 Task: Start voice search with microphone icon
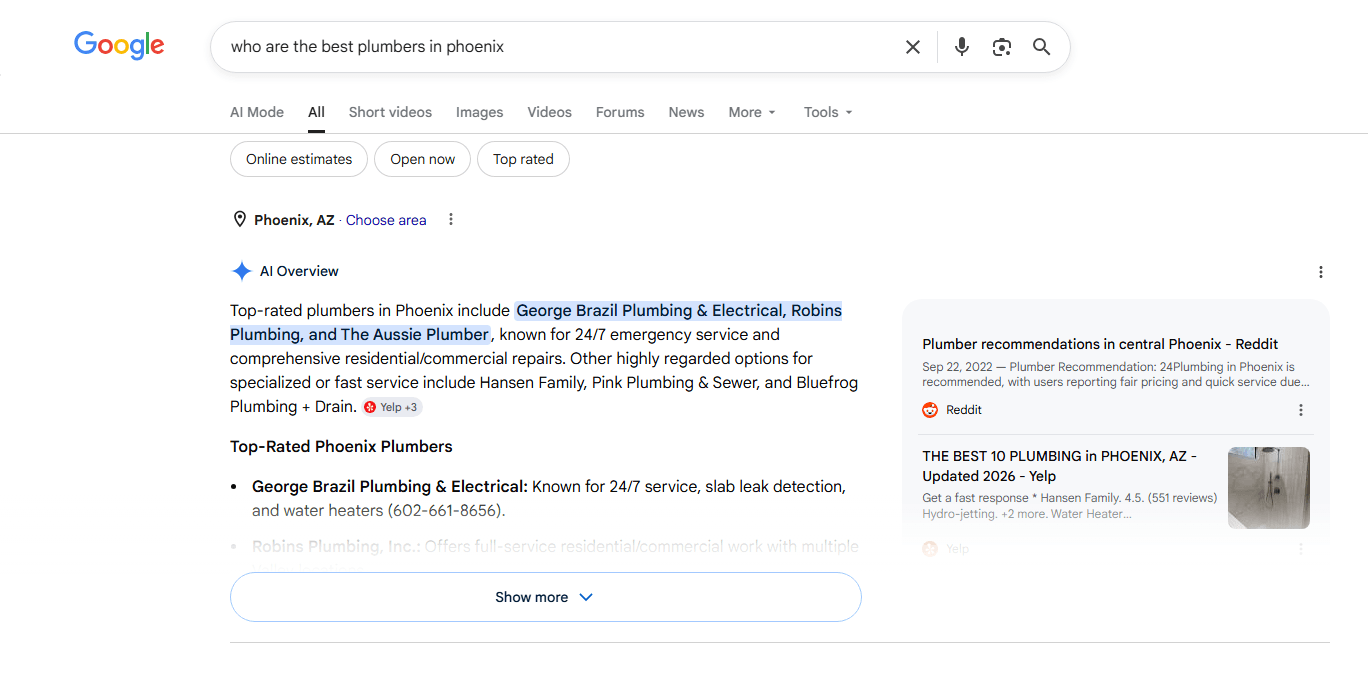(x=961, y=47)
